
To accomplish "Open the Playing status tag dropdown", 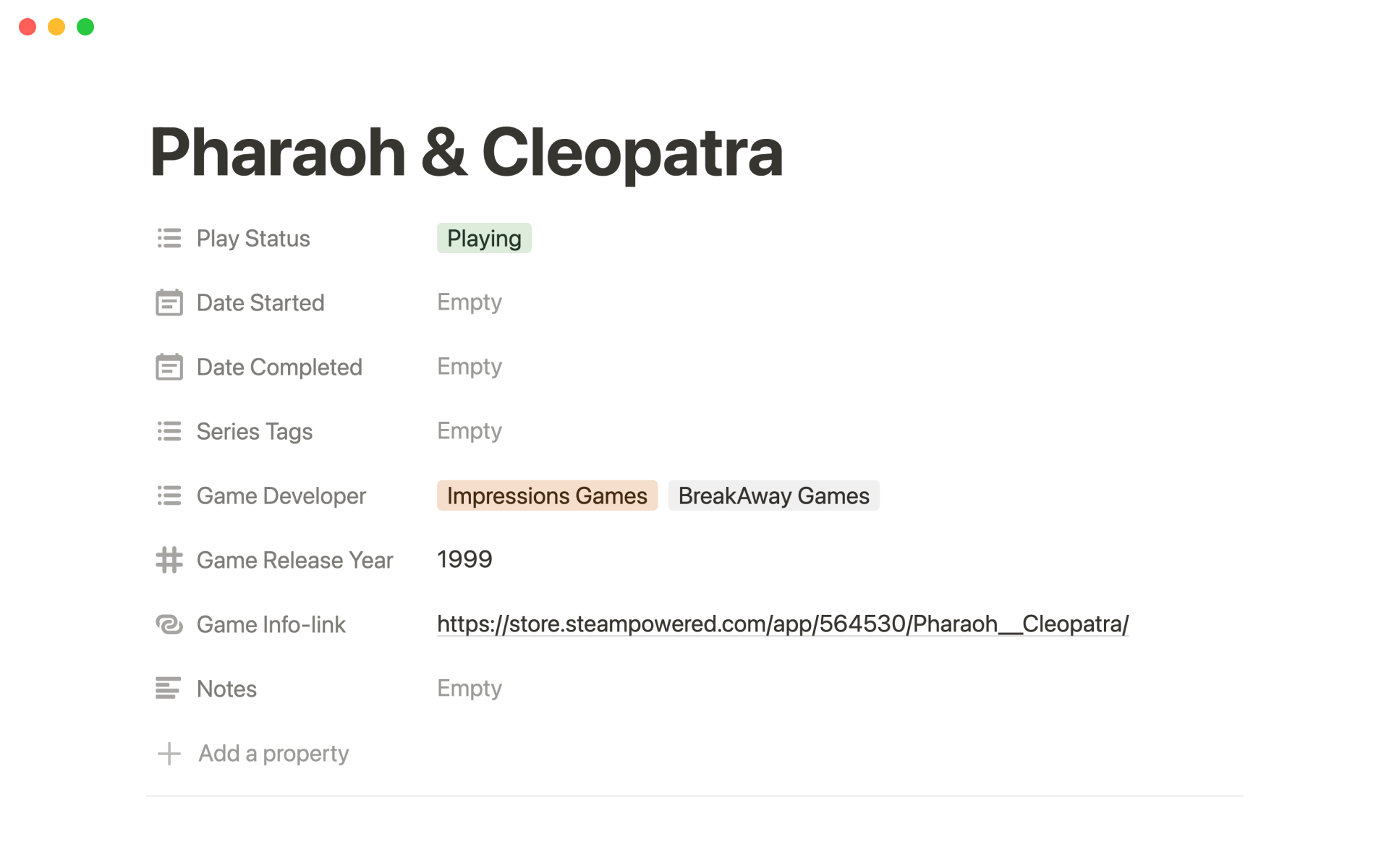I will pyautogui.click(x=484, y=238).
